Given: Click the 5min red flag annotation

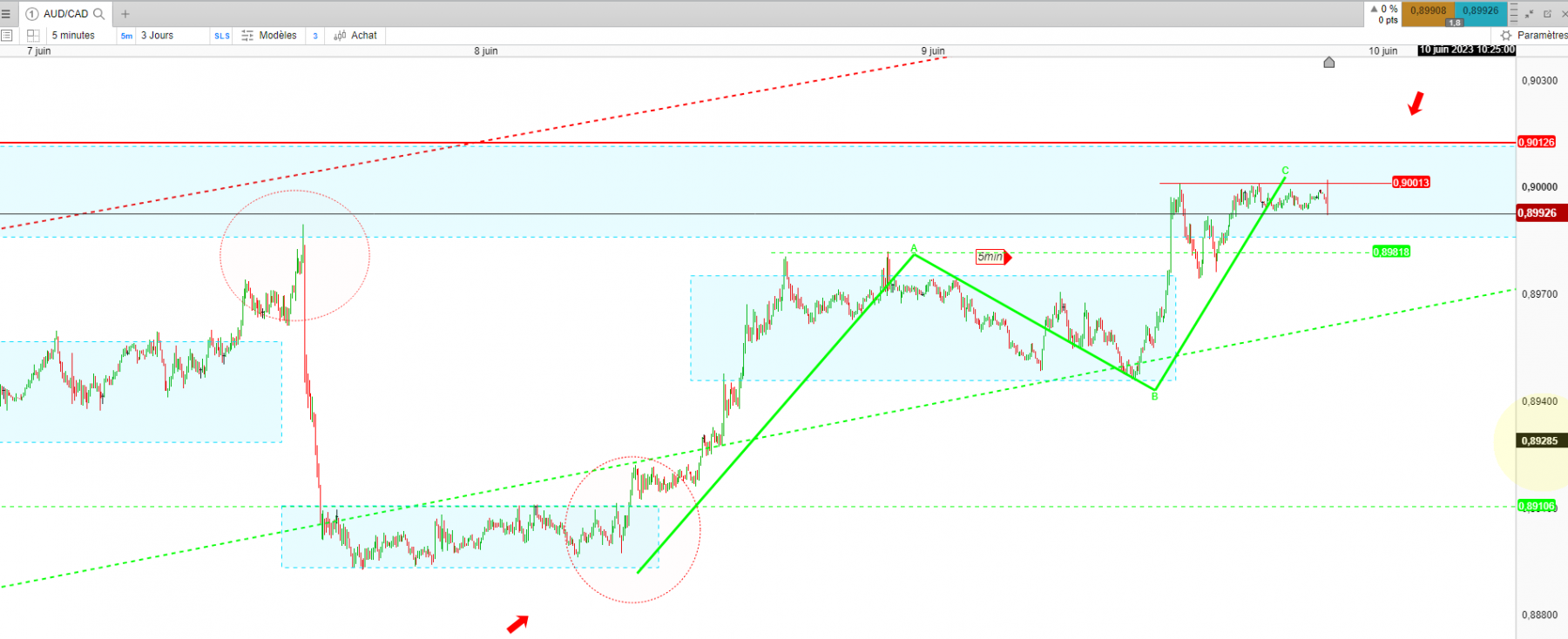Looking at the screenshot, I should [x=994, y=257].
